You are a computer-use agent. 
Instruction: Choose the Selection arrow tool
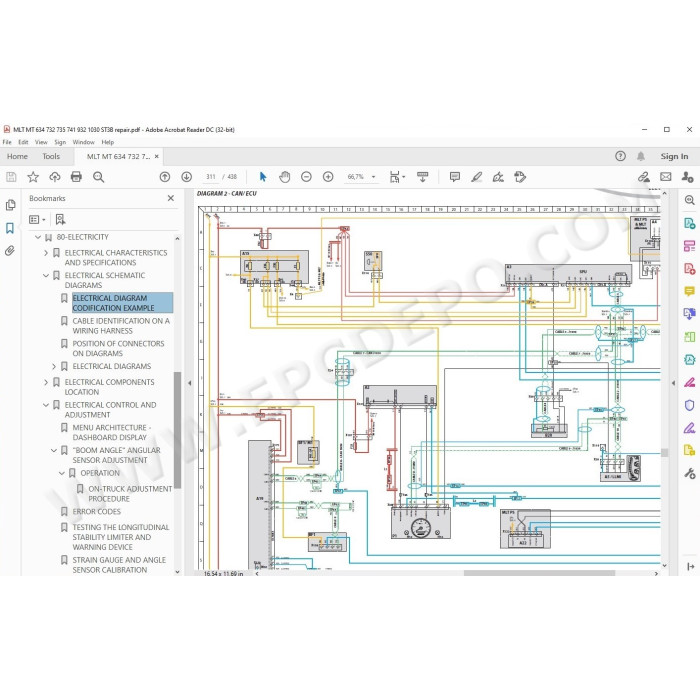click(x=263, y=177)
